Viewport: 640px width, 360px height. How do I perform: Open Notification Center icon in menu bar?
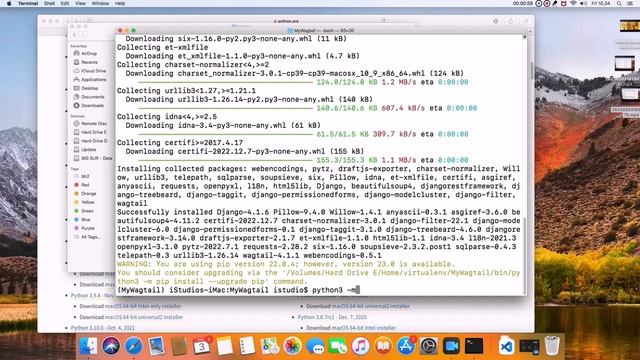tap(630, 3)
